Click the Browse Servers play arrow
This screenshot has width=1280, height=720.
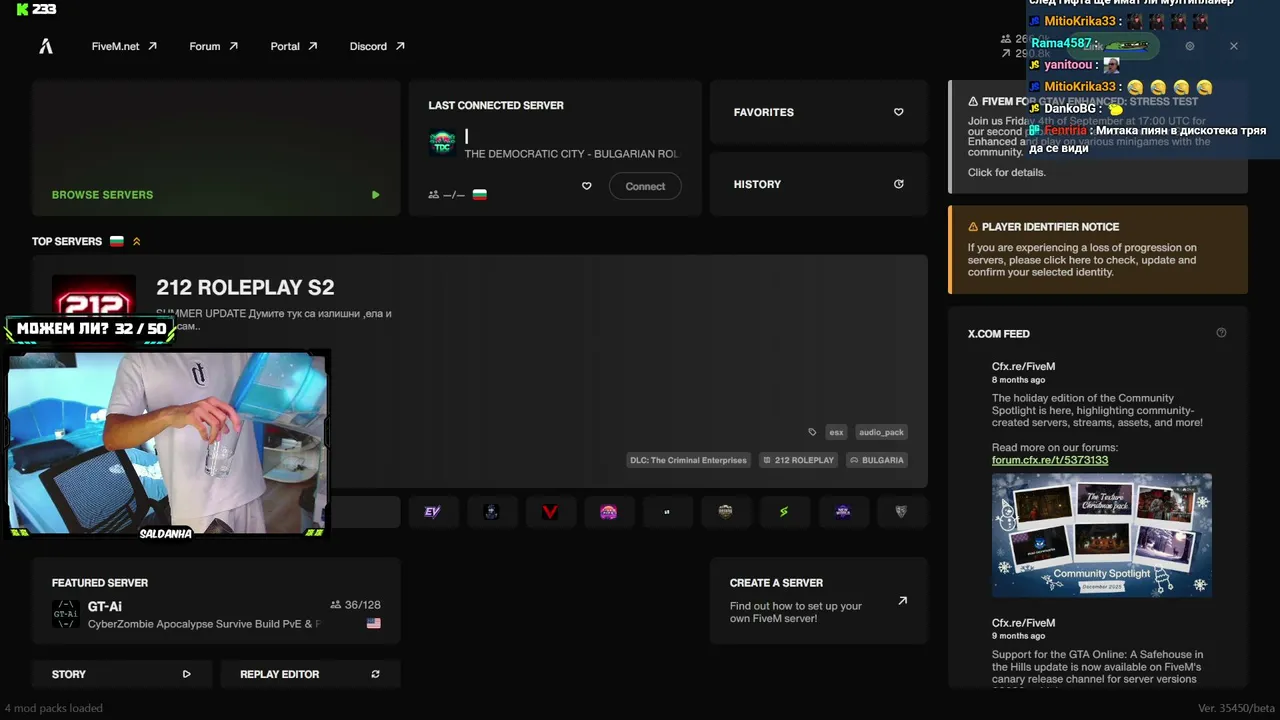click(x=376, y=195)
